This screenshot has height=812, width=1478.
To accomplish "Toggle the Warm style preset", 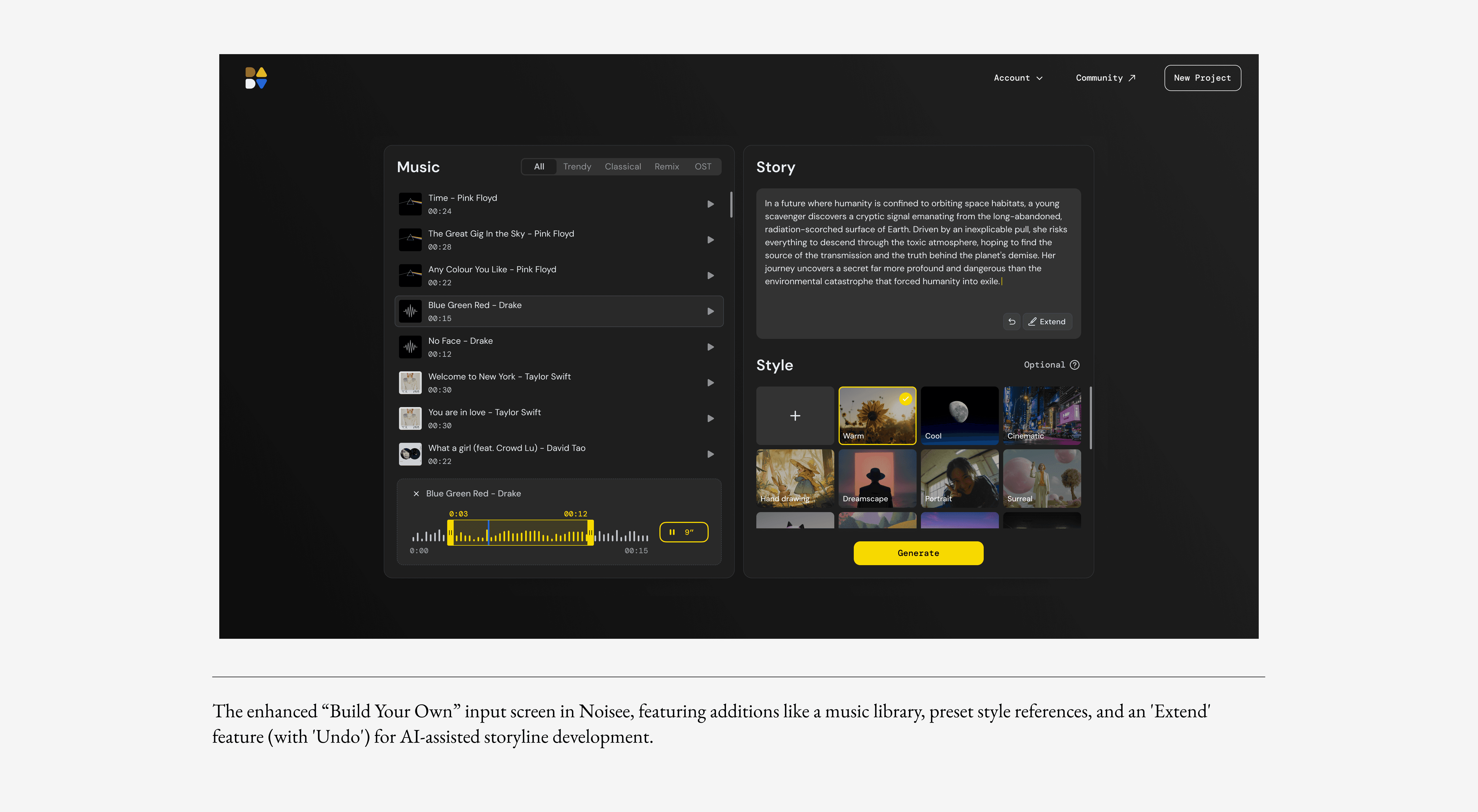I will coord(877,415).
